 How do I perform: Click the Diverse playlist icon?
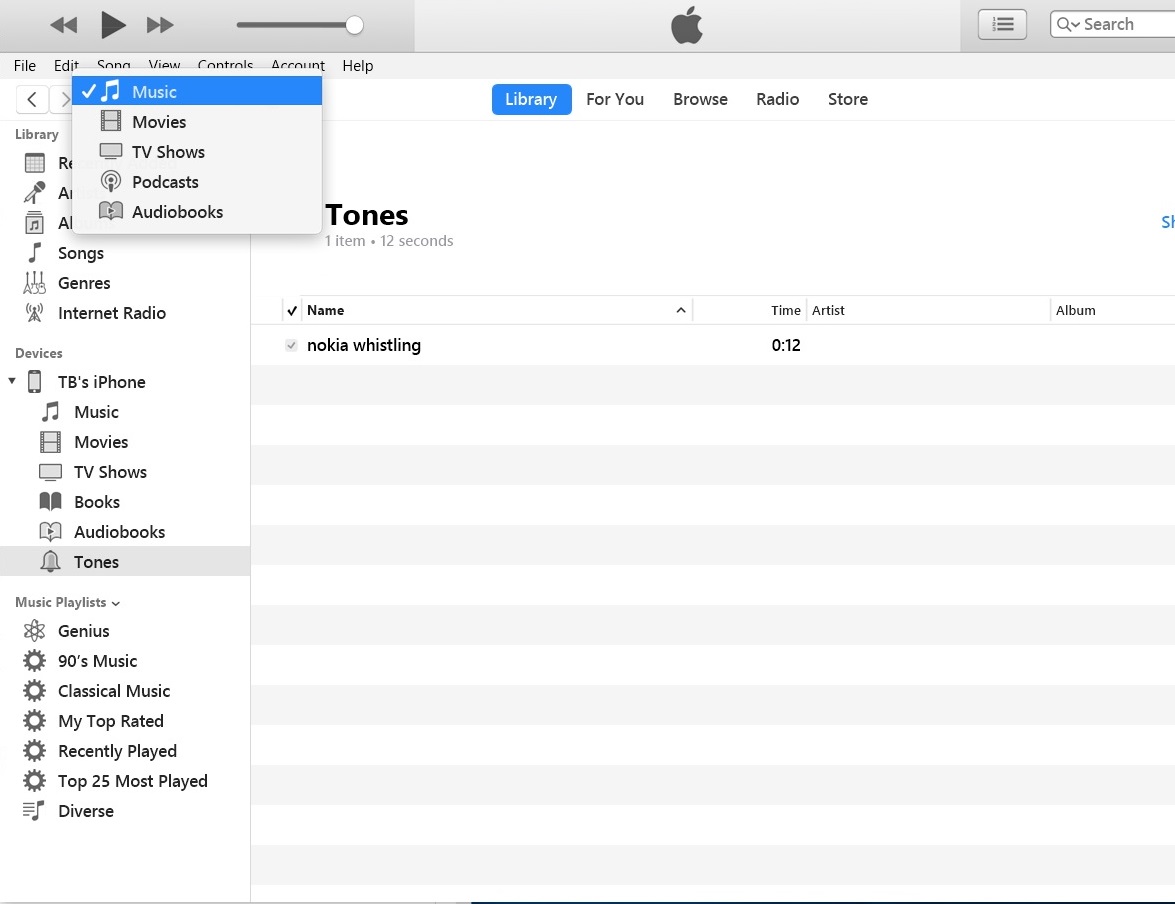click(34, 810)
